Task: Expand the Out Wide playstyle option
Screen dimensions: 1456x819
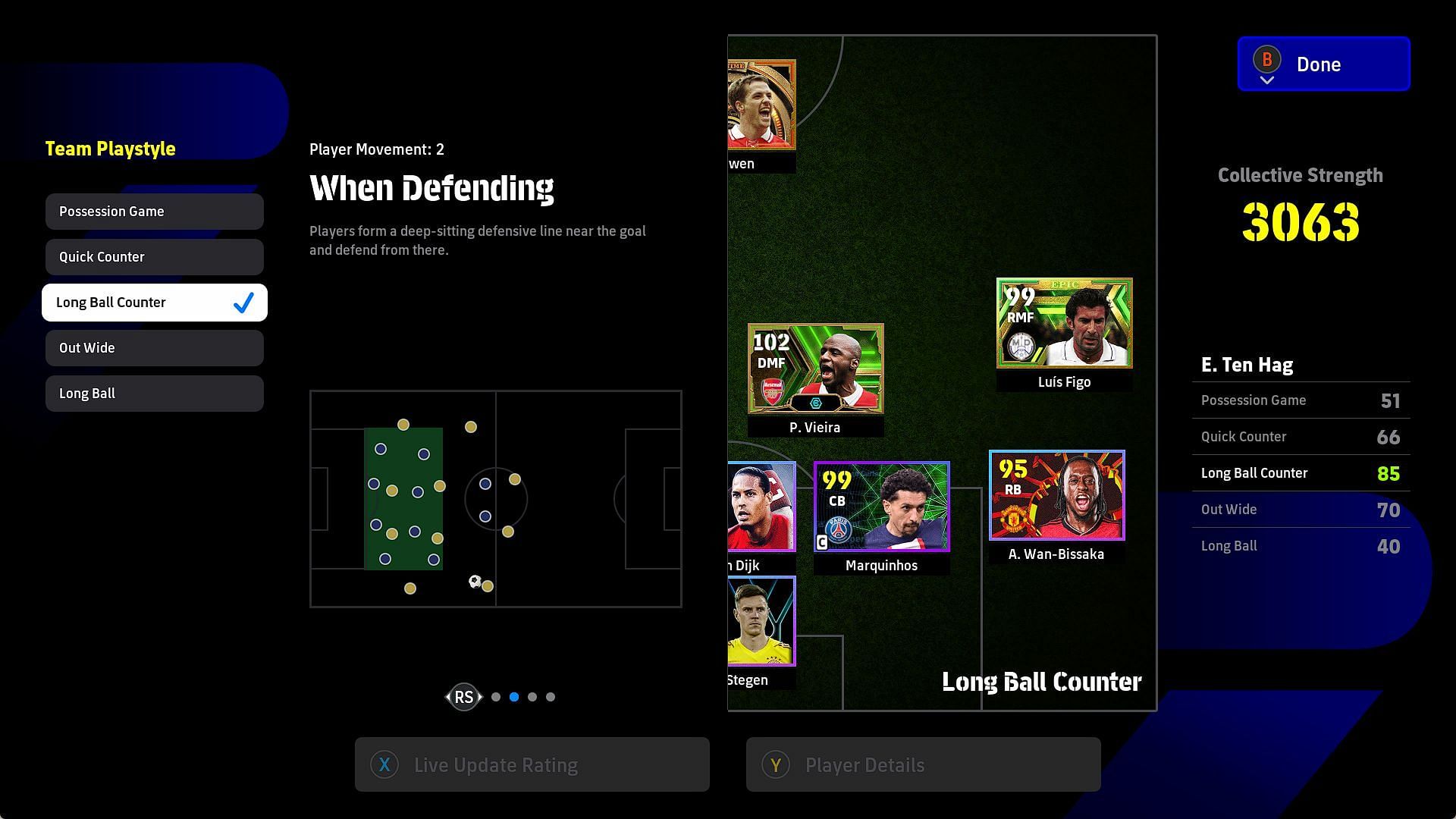Action: pos(155,347)
